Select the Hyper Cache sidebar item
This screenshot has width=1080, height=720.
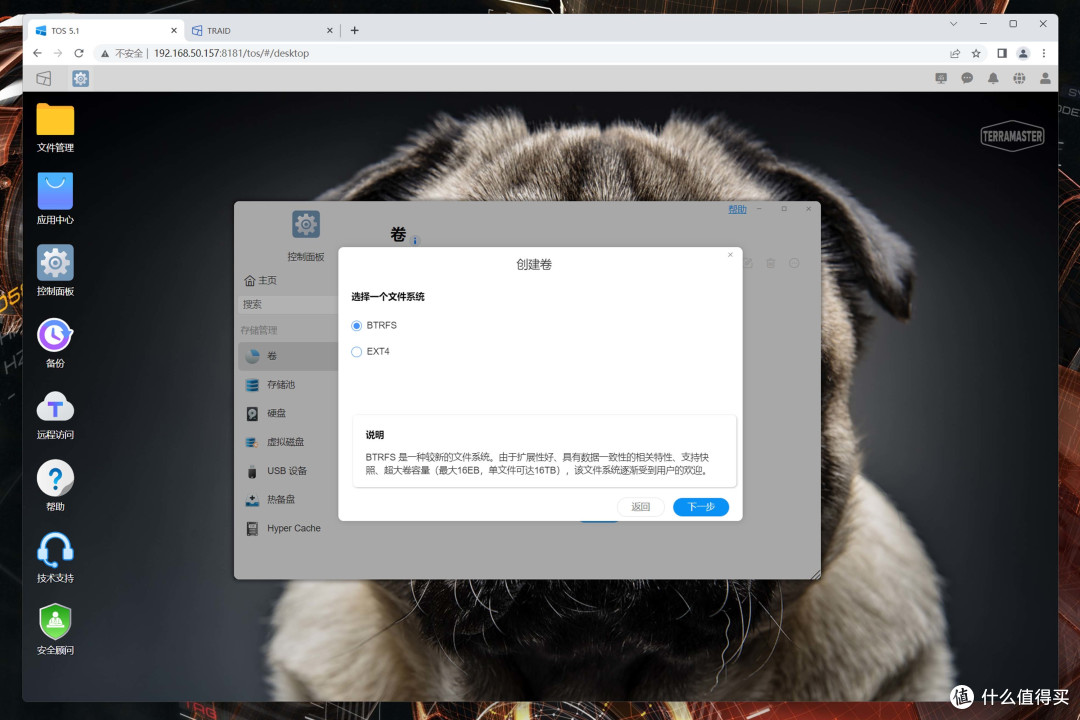pyautogui.click(x=288, y=528)
